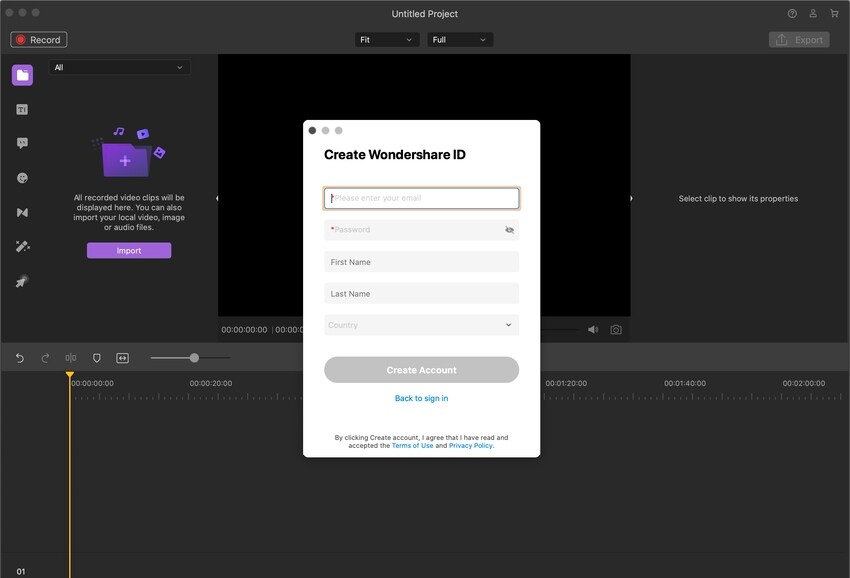850x578 pixels.
Task: Click the Export button
Action: 799,40
